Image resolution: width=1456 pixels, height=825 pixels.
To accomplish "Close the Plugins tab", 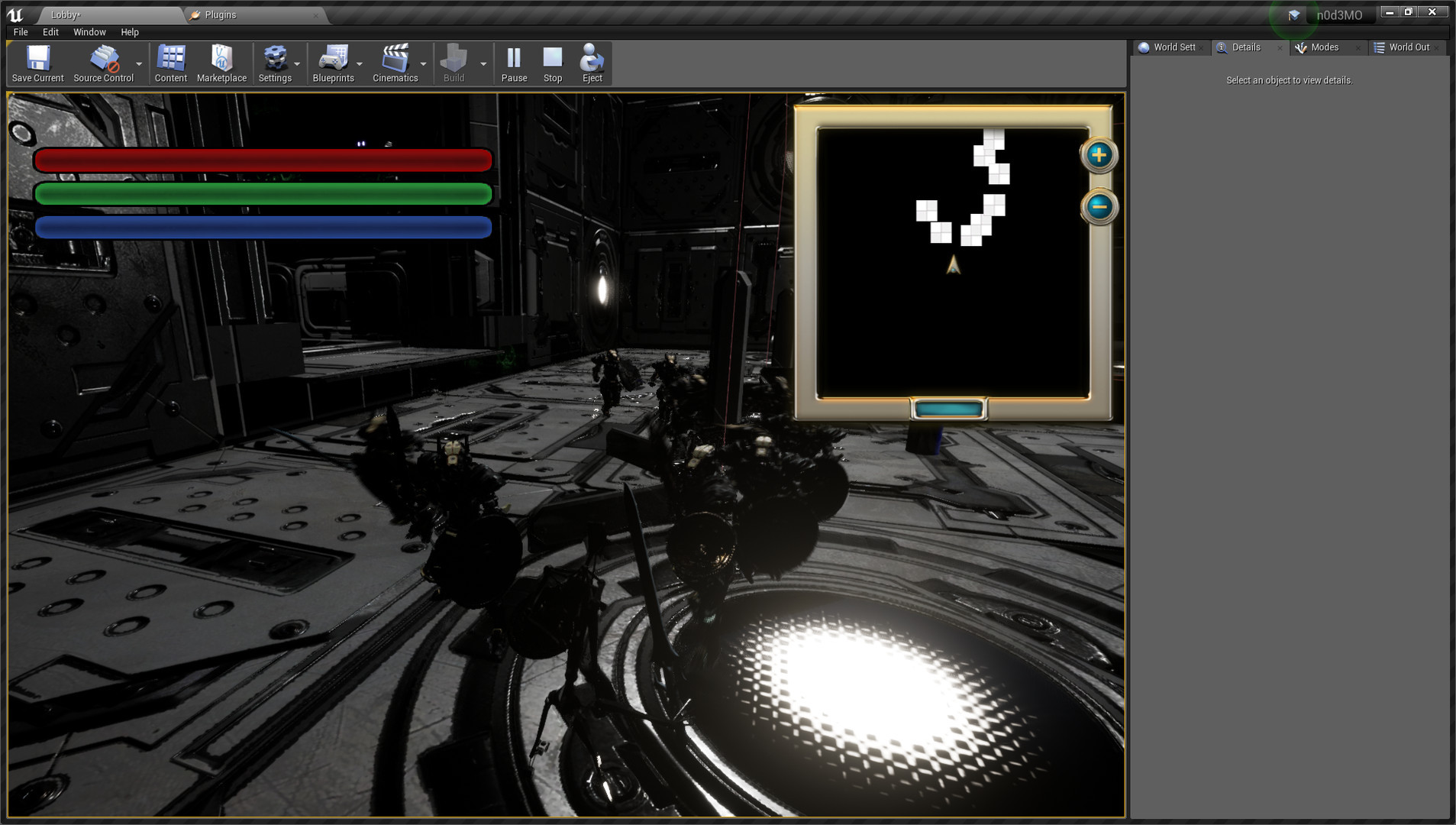I will (x=316, y=15).
